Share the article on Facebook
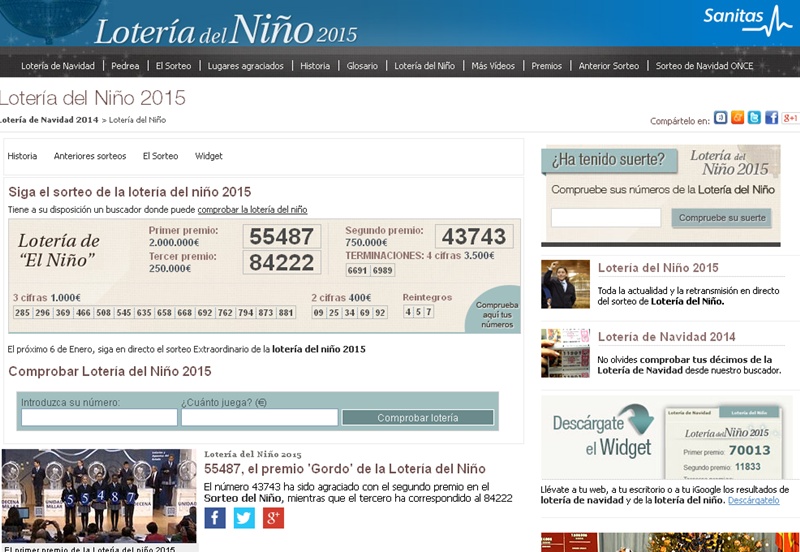This screenshot has width=800, height=552. (215, 518)
